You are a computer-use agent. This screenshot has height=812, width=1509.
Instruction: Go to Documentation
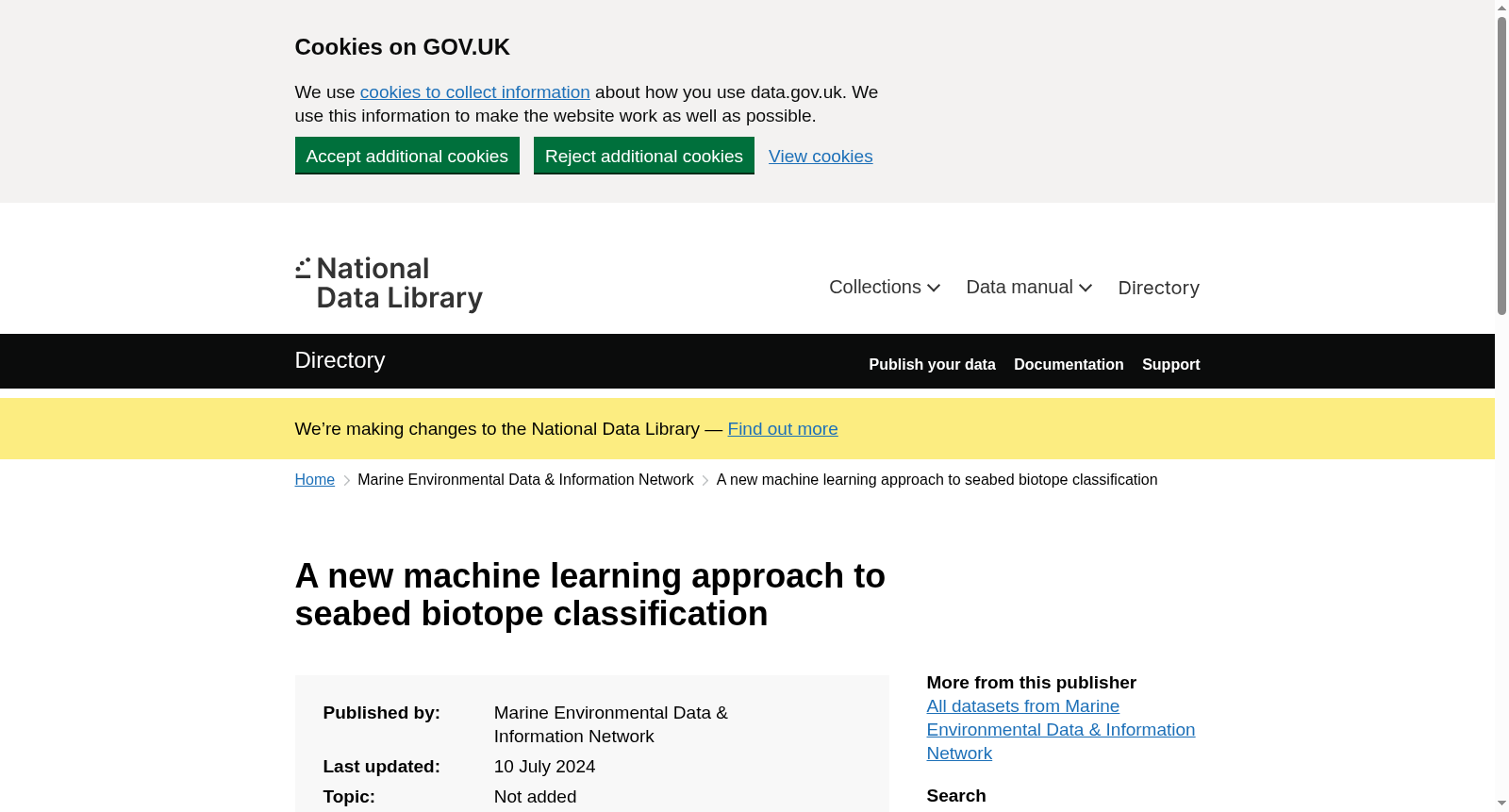point(1069,364)
